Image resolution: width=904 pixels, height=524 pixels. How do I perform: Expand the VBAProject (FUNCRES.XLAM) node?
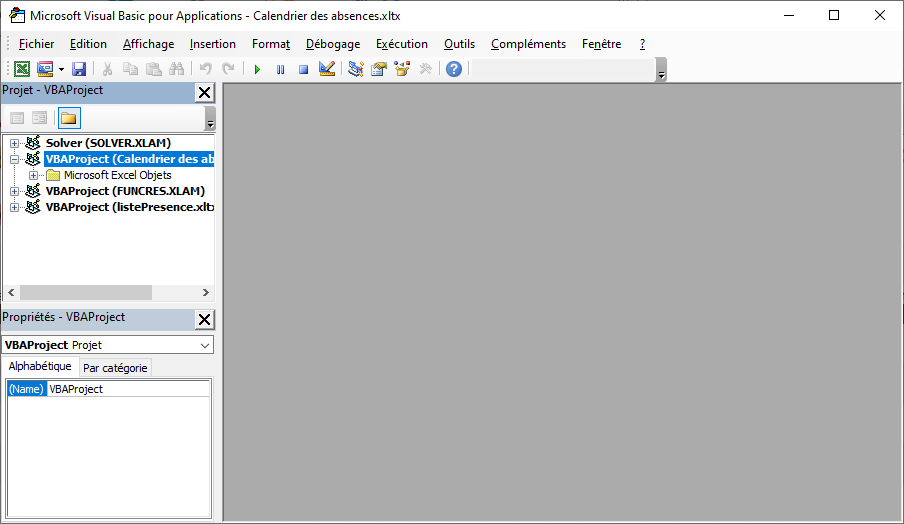14,191
